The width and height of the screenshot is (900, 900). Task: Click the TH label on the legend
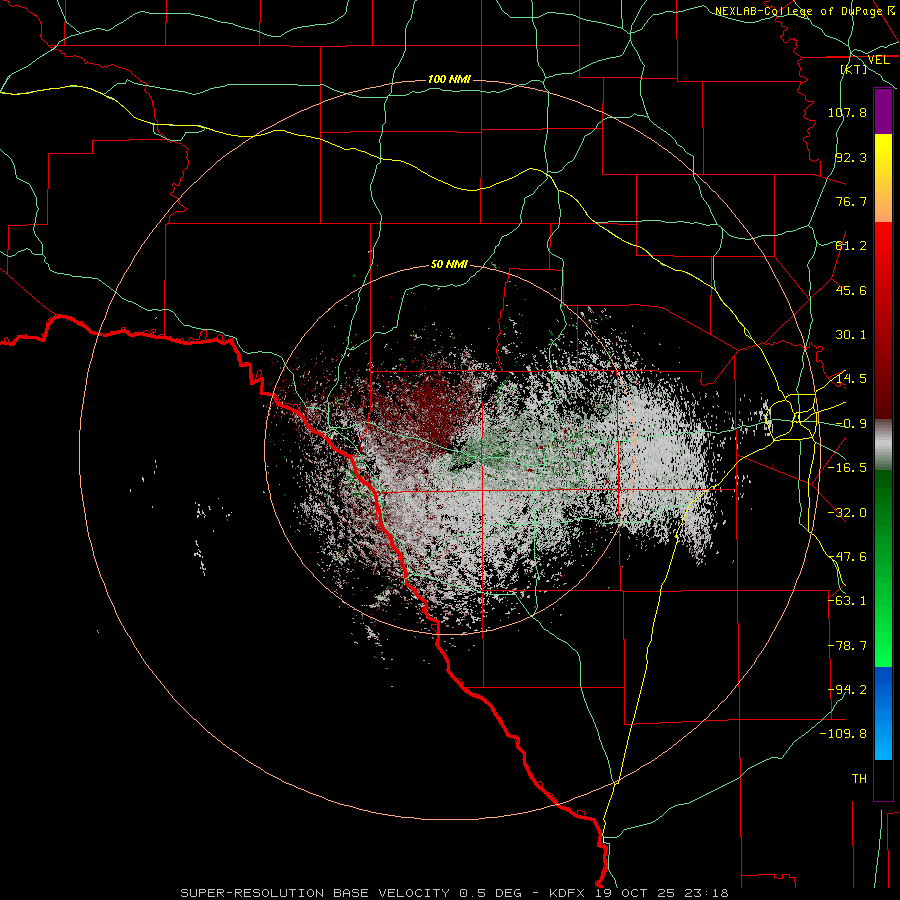tap(859, 779)
